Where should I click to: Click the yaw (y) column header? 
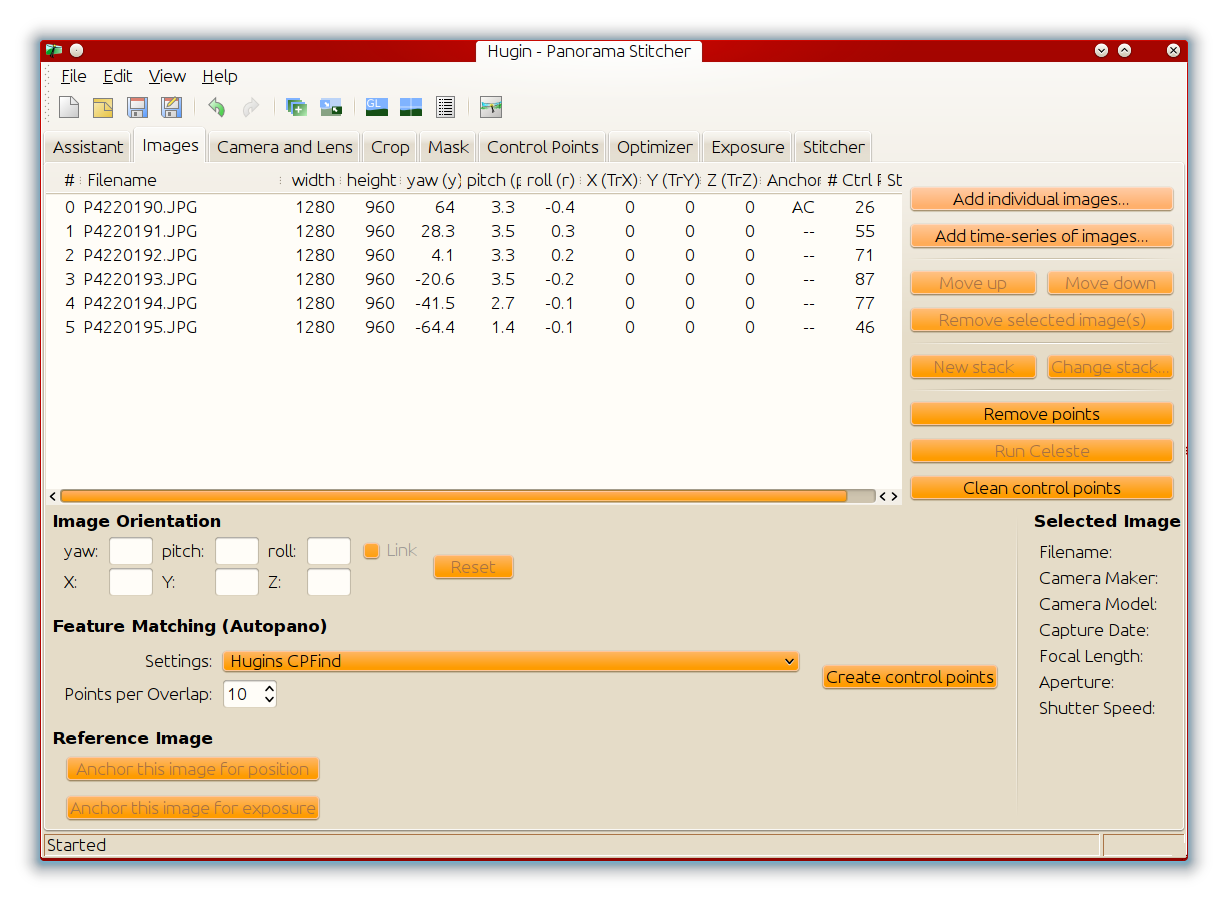(x=432, y=180)
